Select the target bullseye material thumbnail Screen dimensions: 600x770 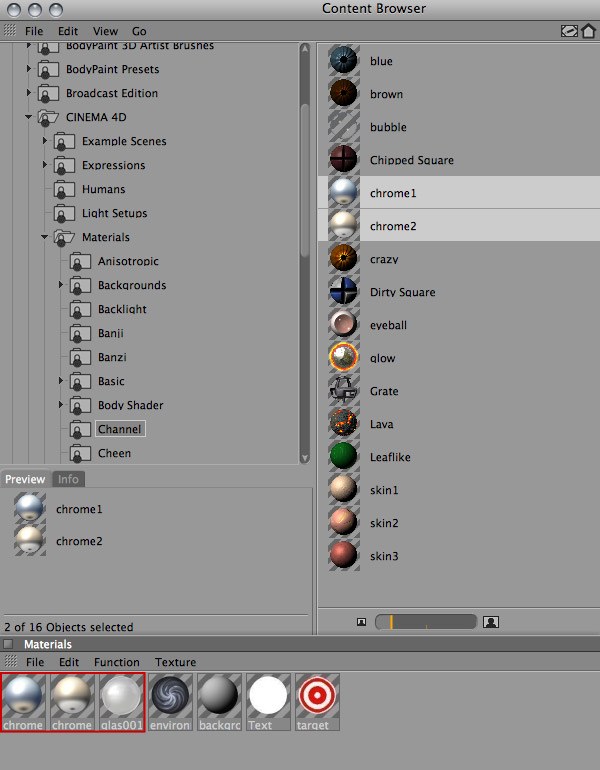[318, 702]
